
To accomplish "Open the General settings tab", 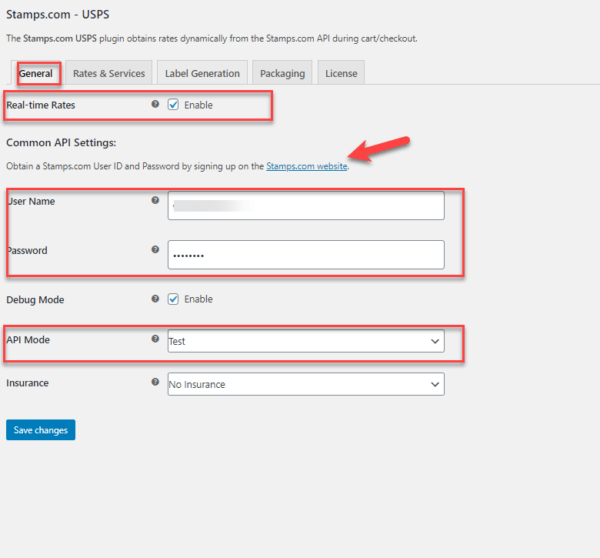I will 36,73.
